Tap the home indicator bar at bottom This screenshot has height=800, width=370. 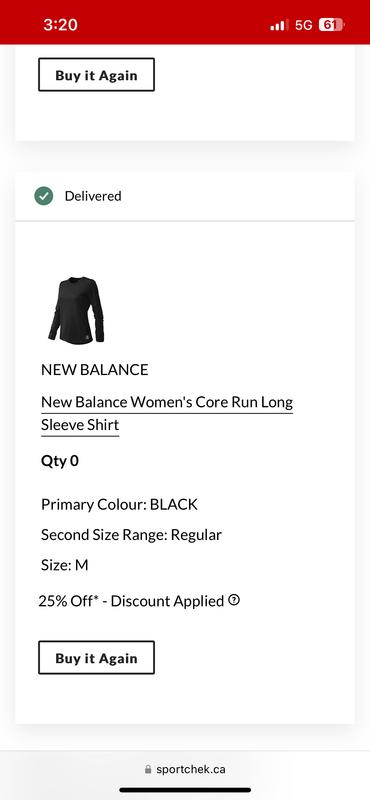[185, 790]
